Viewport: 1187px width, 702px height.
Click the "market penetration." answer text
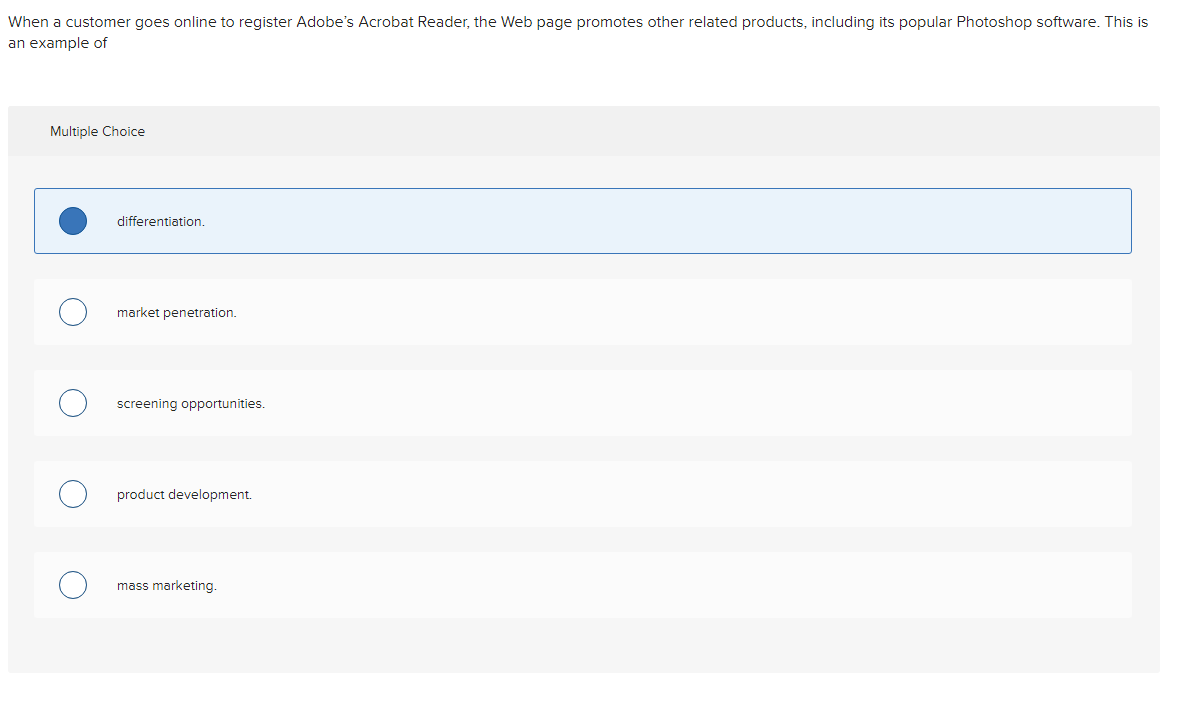click(x=177, y=312)
